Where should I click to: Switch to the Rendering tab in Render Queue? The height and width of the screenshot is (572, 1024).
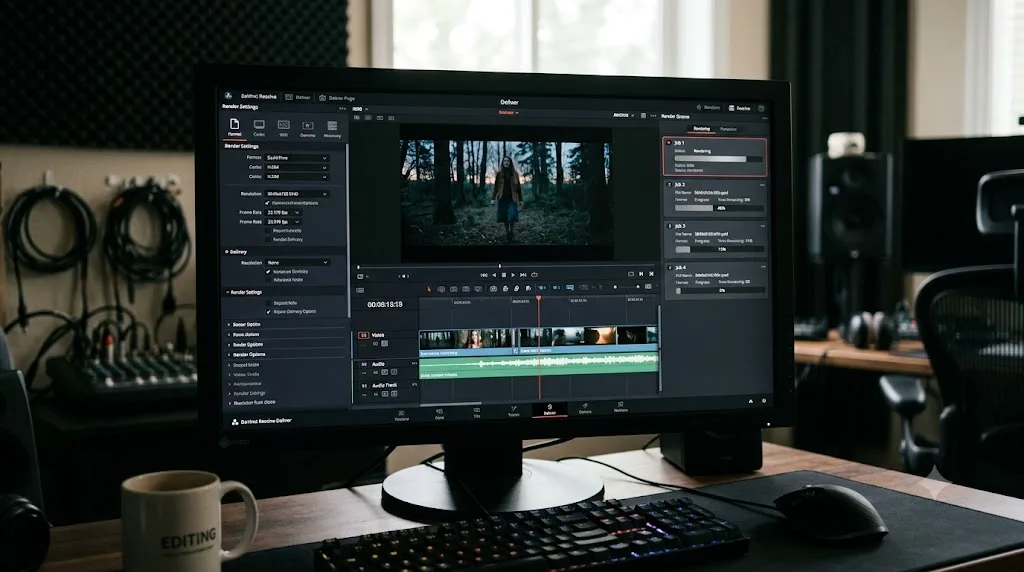702,129
